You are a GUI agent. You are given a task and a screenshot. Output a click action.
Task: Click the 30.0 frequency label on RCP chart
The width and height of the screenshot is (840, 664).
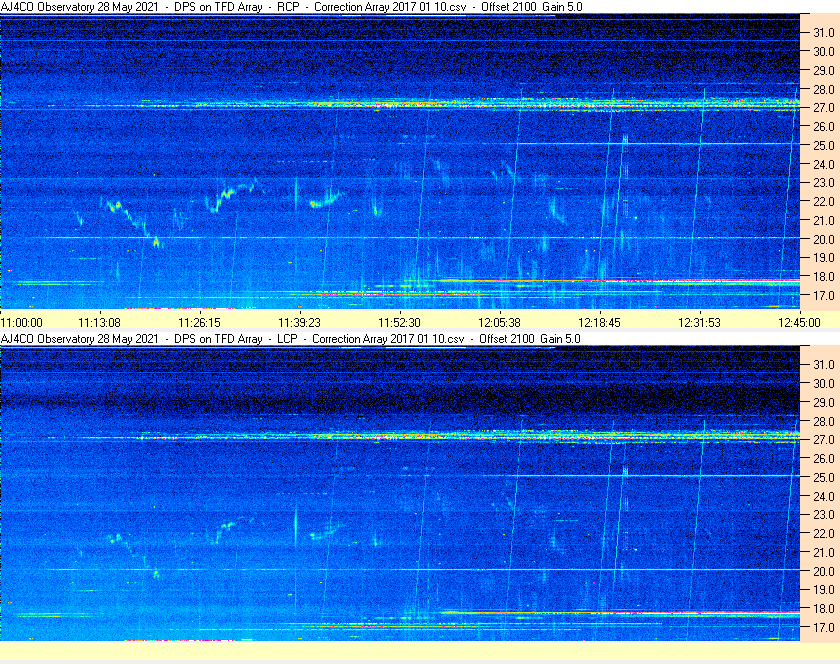[x=824, y=52]
